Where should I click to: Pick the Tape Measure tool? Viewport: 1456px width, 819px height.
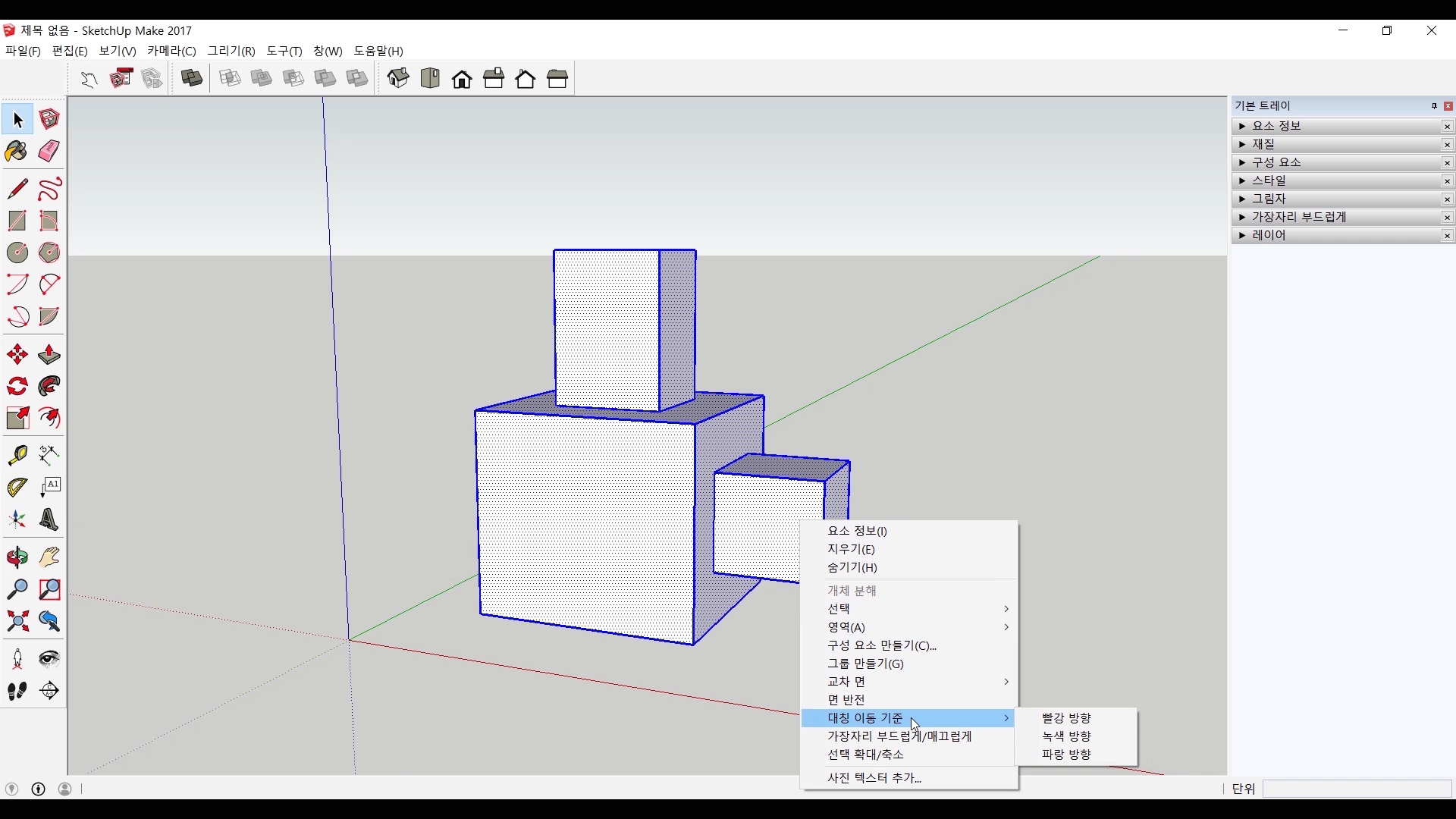tap(17, 454)
